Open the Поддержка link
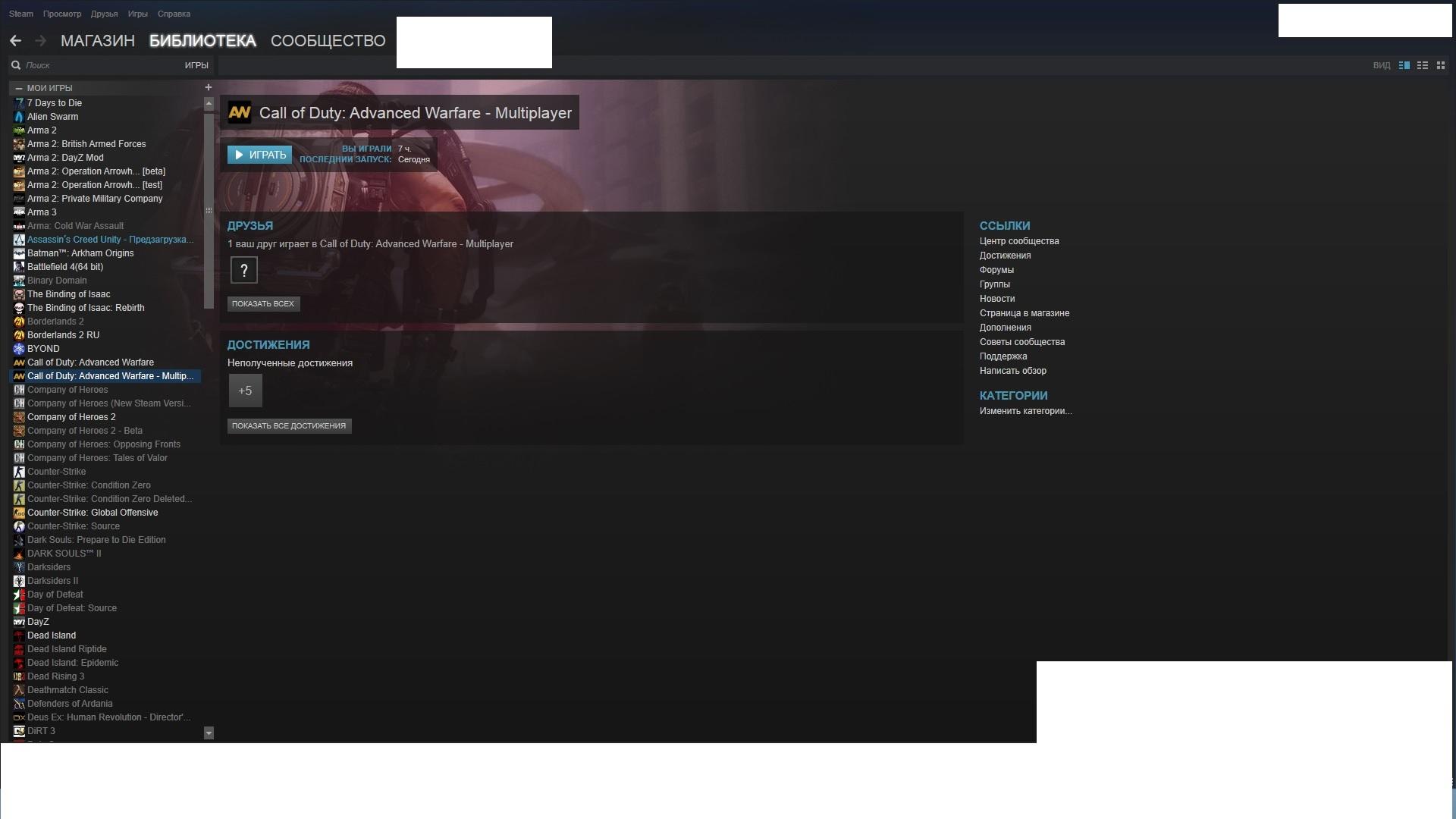1456x819 pixels. click(1003, 356)
